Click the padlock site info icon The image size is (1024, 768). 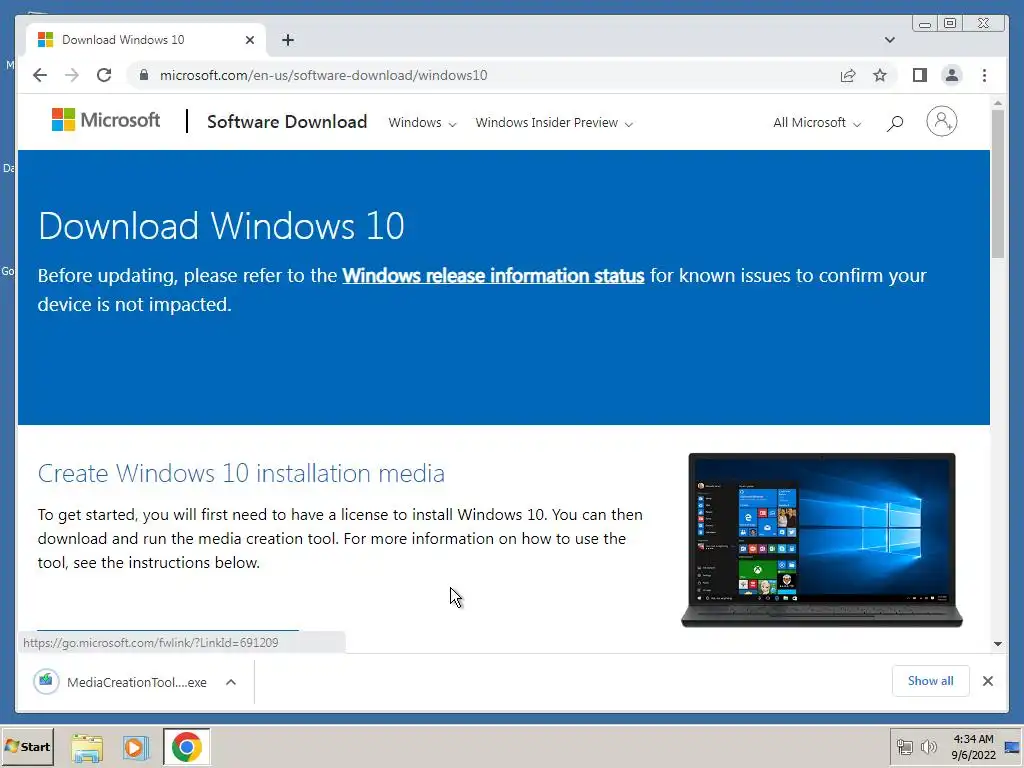click(x=144, y=75)
